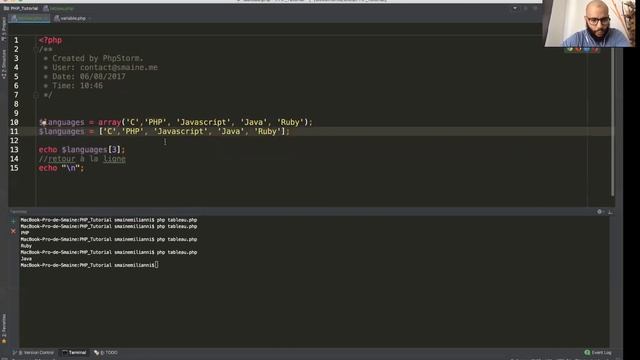Click line number 10 in the gutter

(x=14, y=122)
